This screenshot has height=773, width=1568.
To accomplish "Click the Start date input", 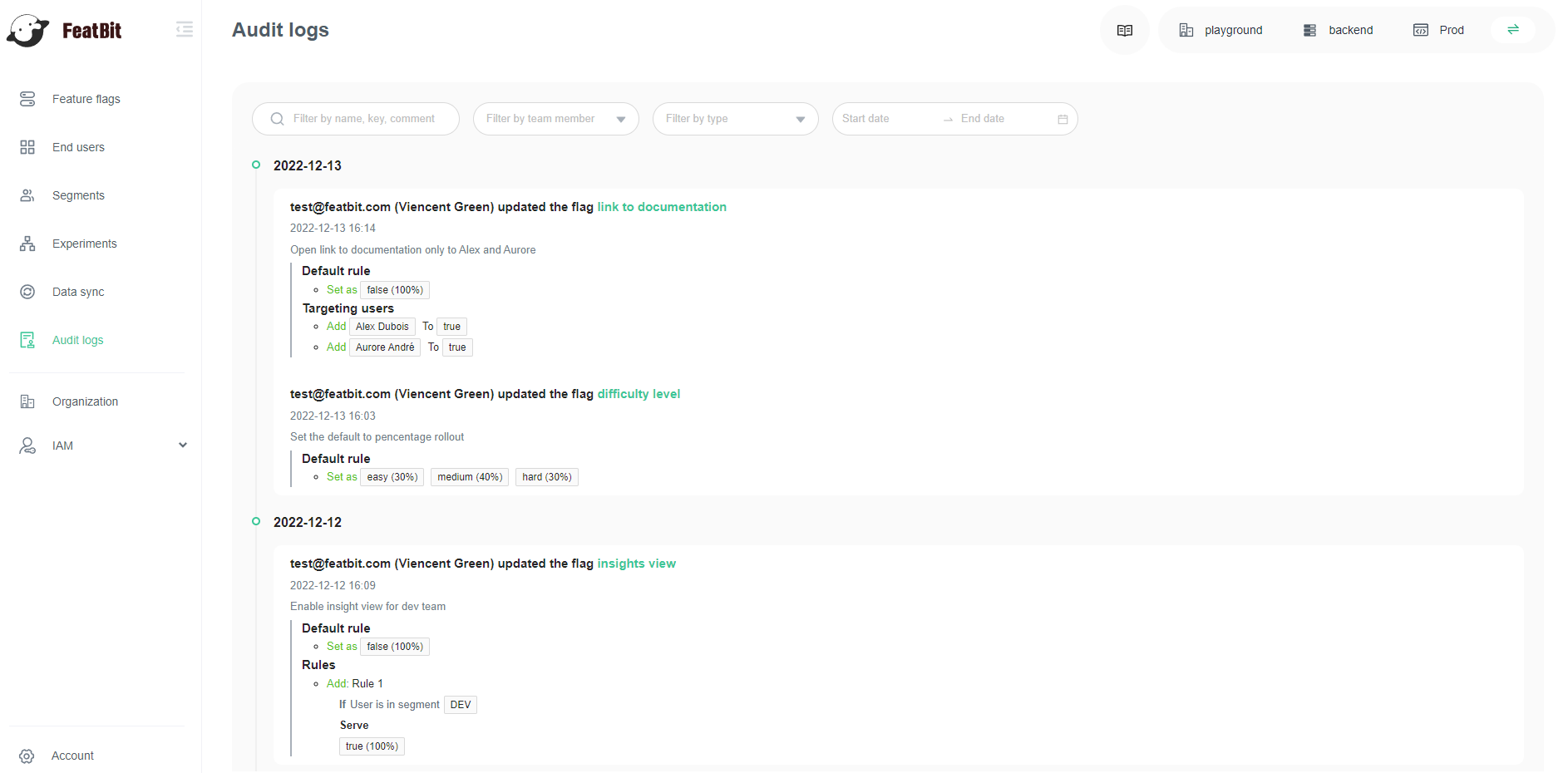I will 885,119.
